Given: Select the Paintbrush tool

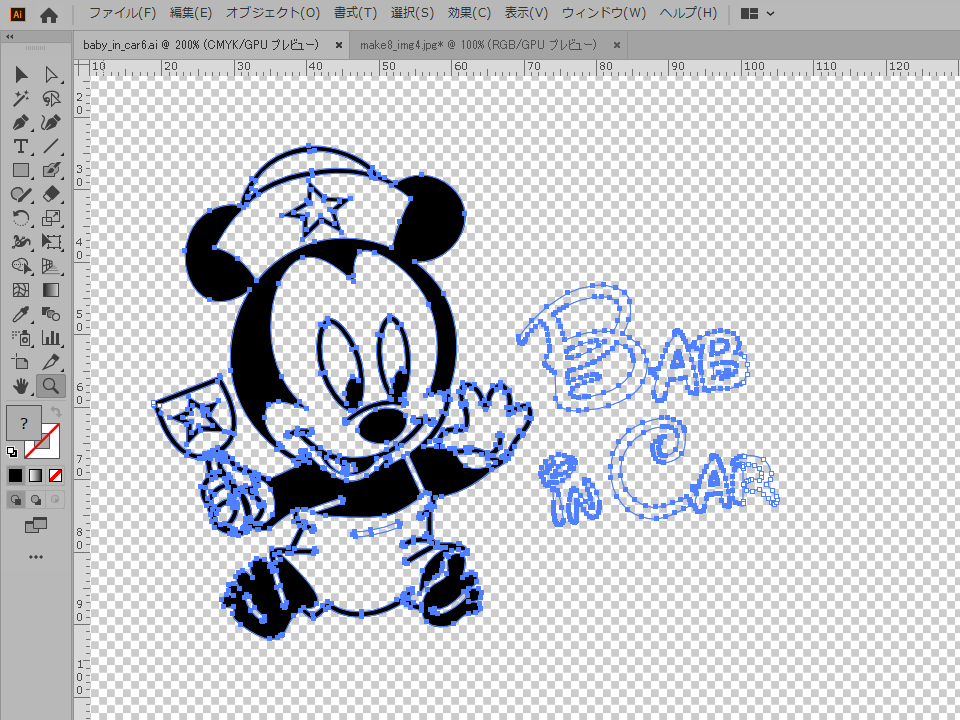Looking at the screenshot, I should 51,170.
